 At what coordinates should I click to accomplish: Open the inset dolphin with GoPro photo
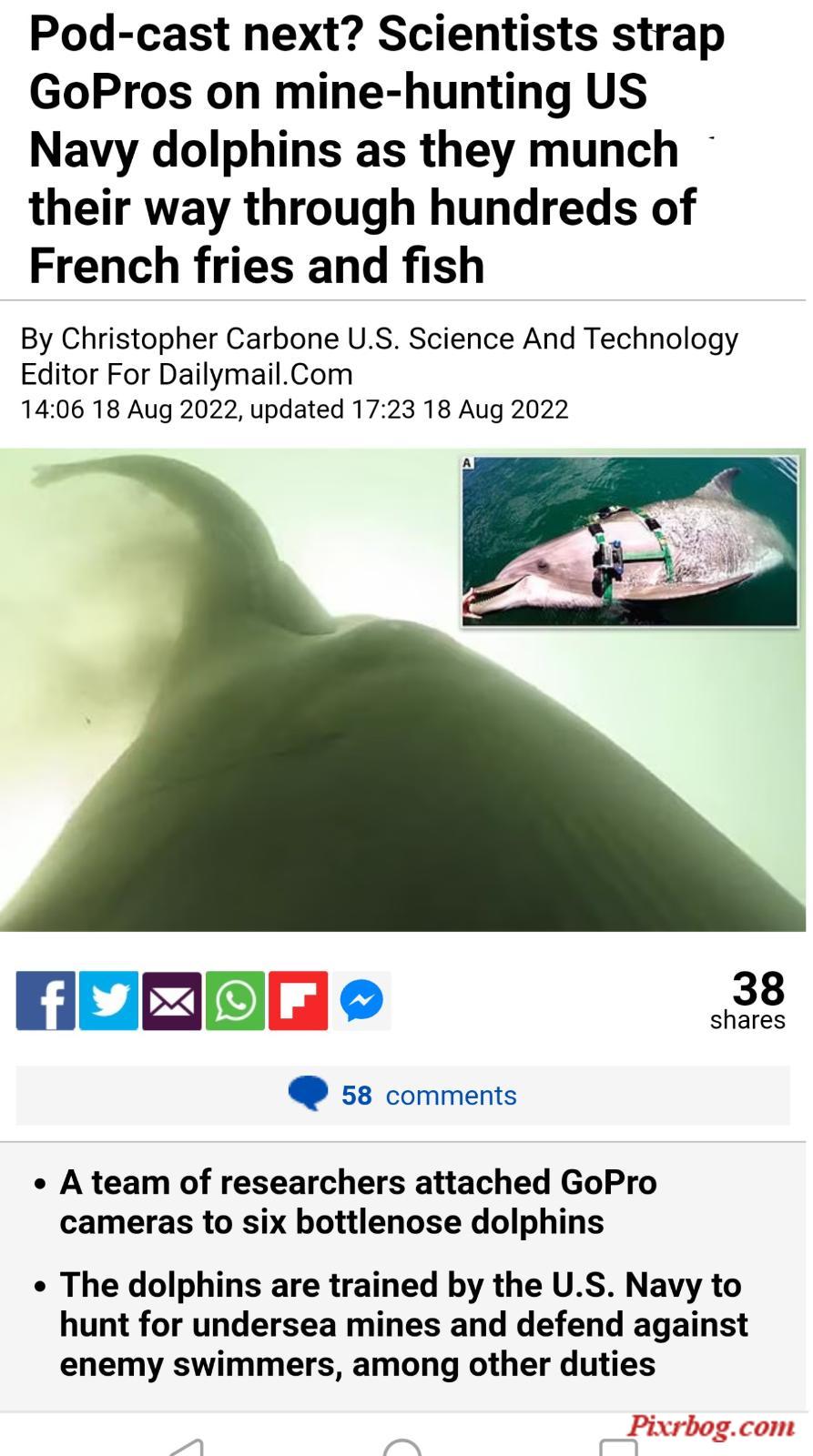630,541
